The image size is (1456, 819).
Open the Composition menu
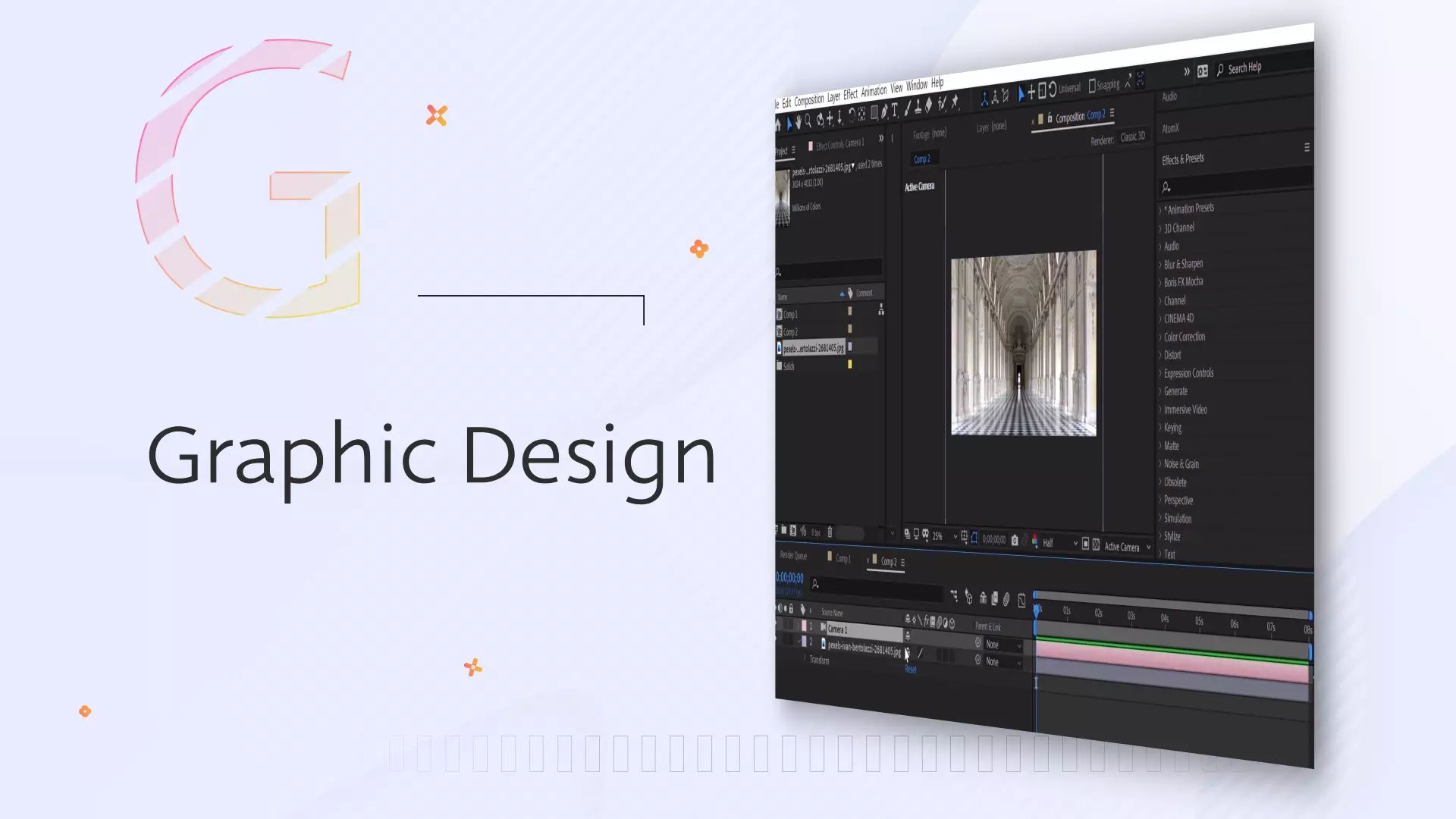click(809, 101)
